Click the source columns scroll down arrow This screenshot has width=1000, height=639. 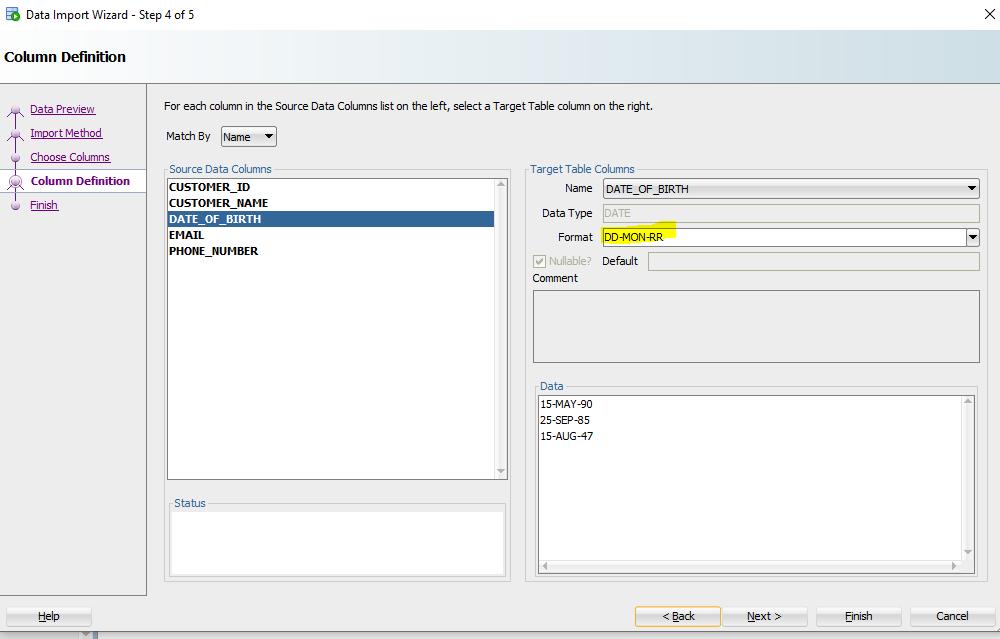501,471
